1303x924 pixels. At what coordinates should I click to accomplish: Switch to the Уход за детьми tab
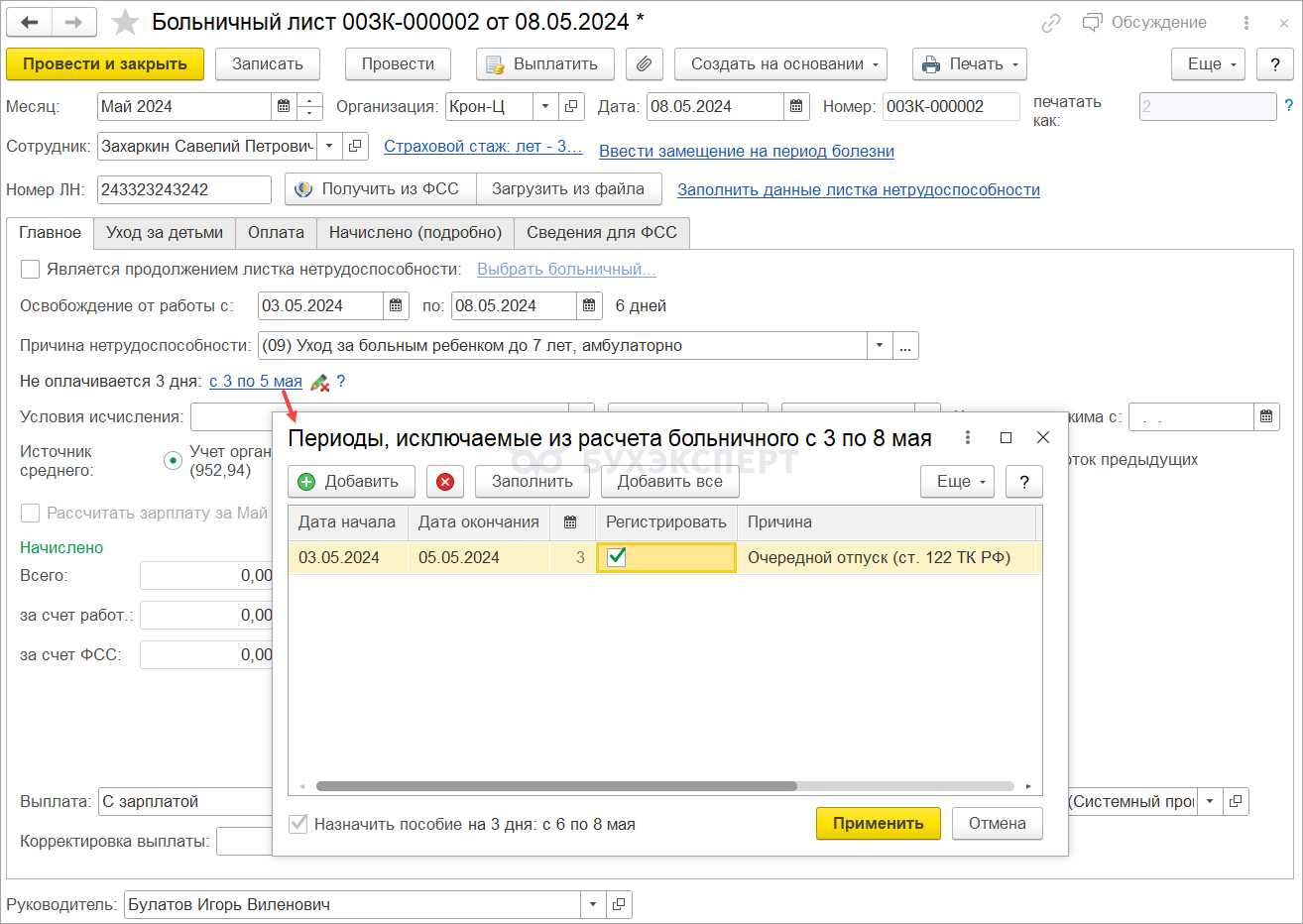point(165,233)
